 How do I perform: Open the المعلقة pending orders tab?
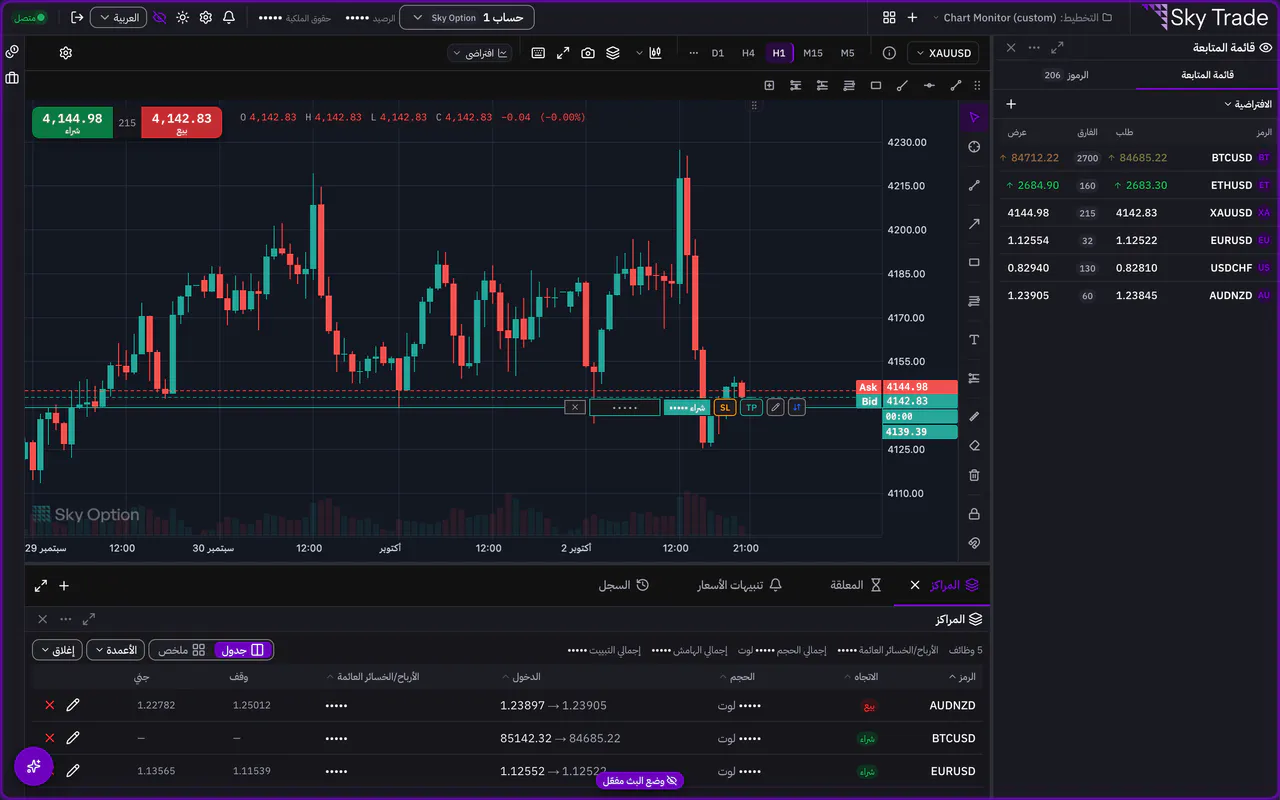(x=856, y=585)
